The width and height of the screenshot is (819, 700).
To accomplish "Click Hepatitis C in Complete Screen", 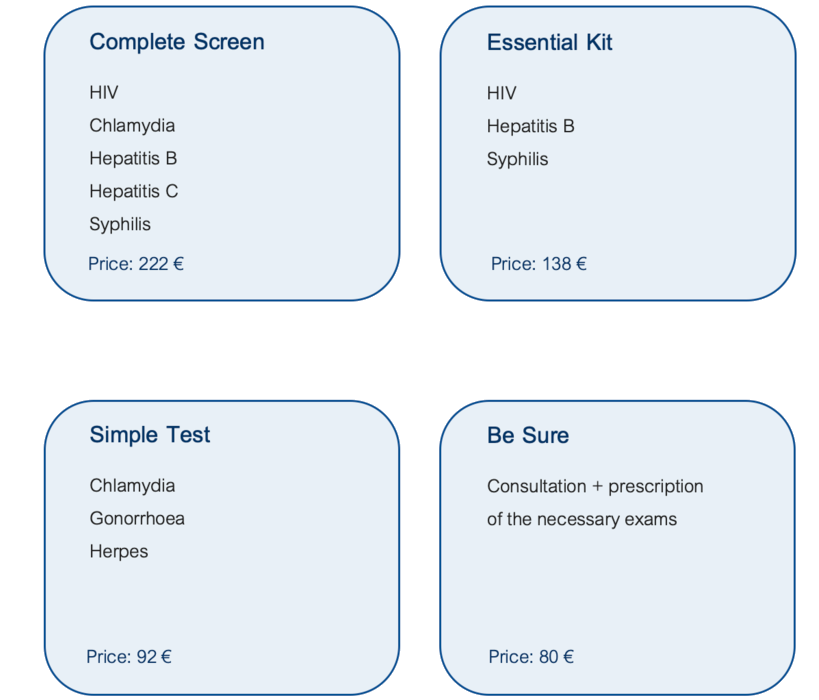I will click(x=134, y=191).
